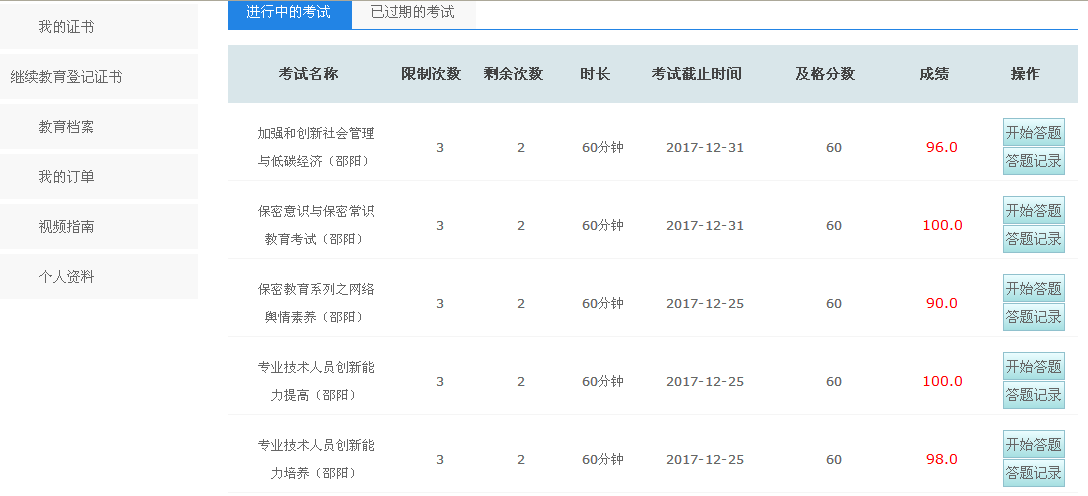Switch to the 已过期的考试 tab
The width and height of the screenshot is (1088, 496).
[x=412, y=13]
